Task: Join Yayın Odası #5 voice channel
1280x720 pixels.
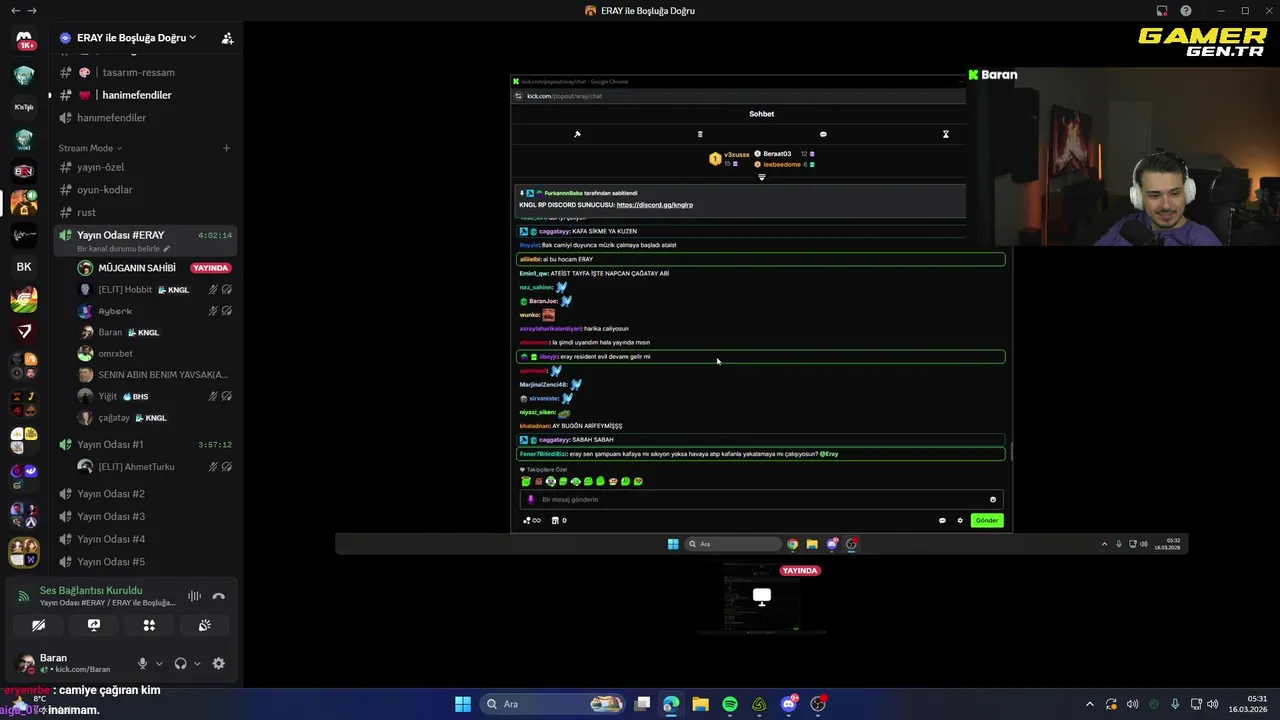Action: [x=111, y=562]
